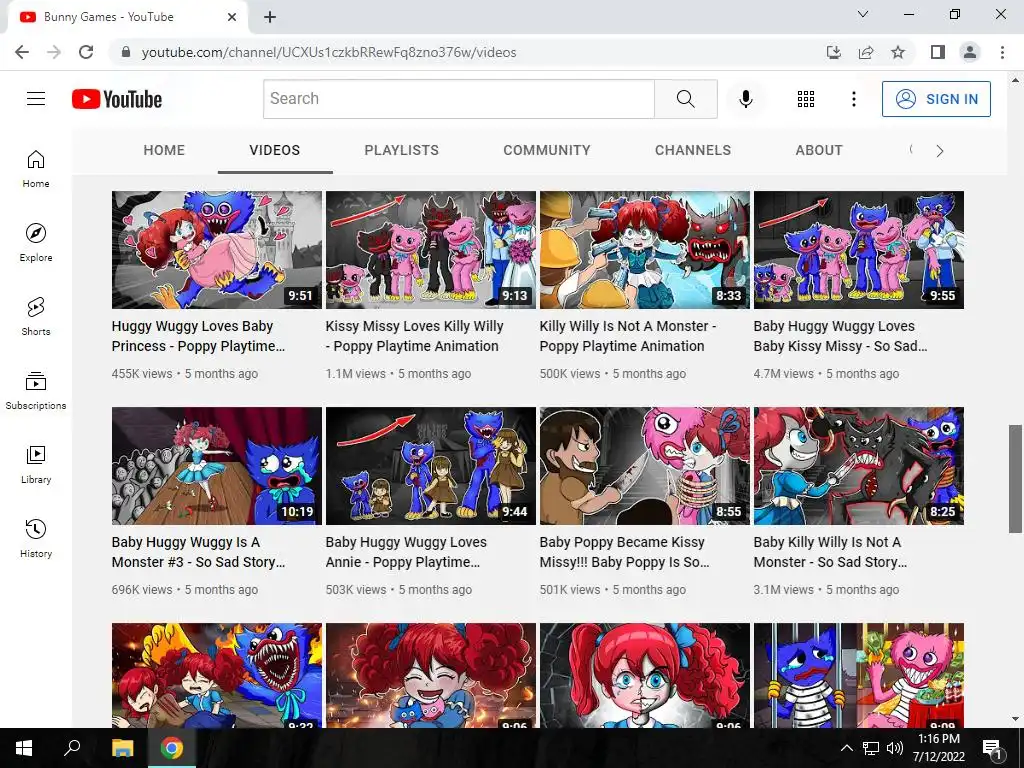The height and width of the screenshot is (768, 1024).
Task: Open the Chrome profile avatar
Action: click(x=970, y=52)
